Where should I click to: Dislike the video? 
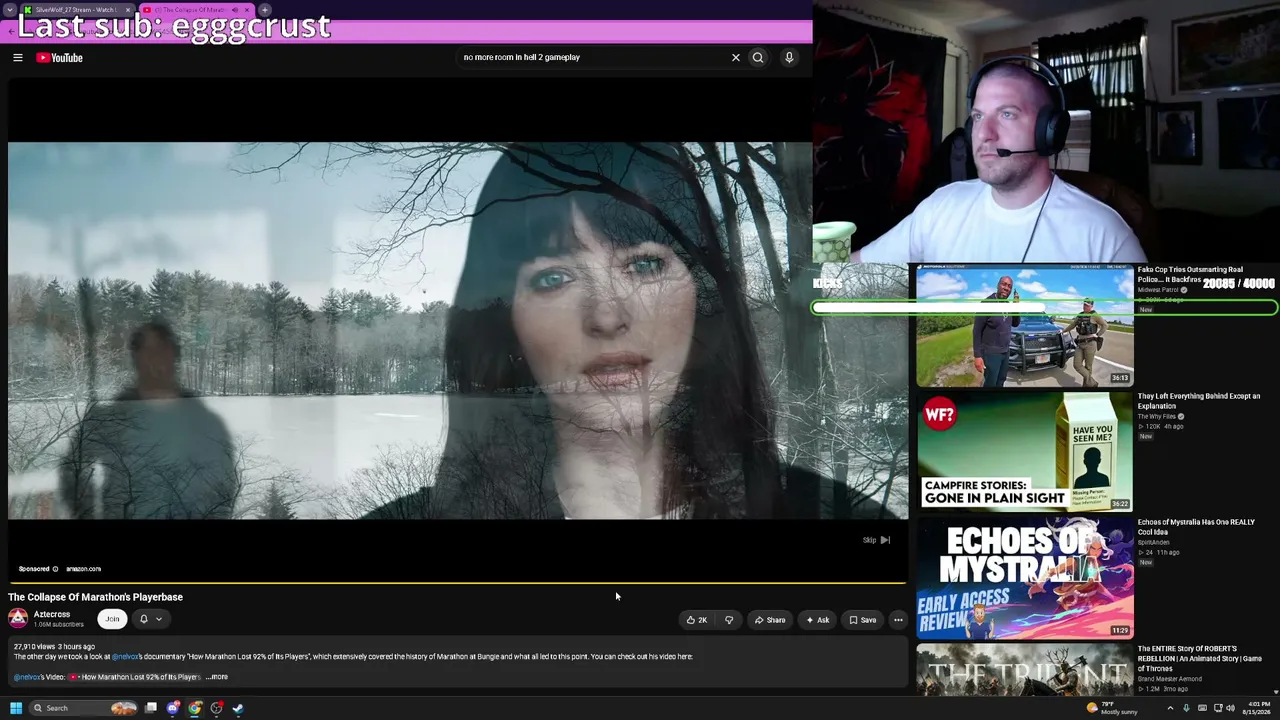(x=729, y=620)
